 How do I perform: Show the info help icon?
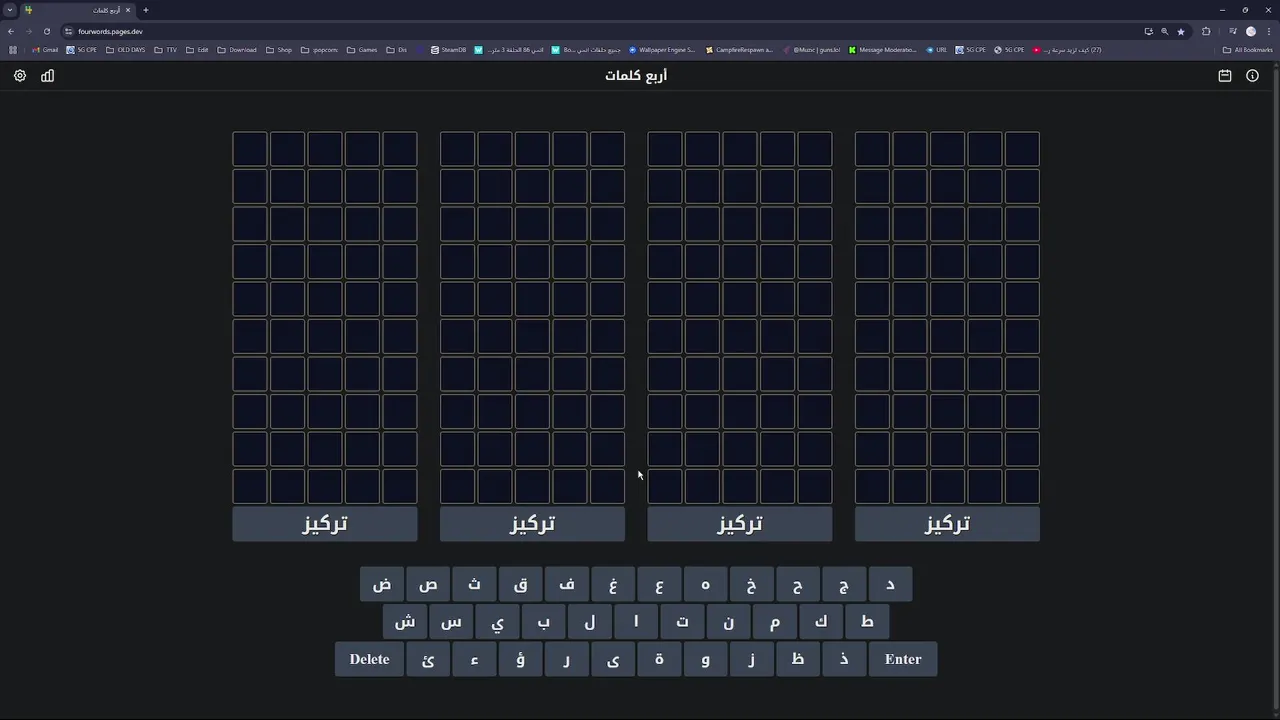pyautogui.click(x=1252, y=76)
